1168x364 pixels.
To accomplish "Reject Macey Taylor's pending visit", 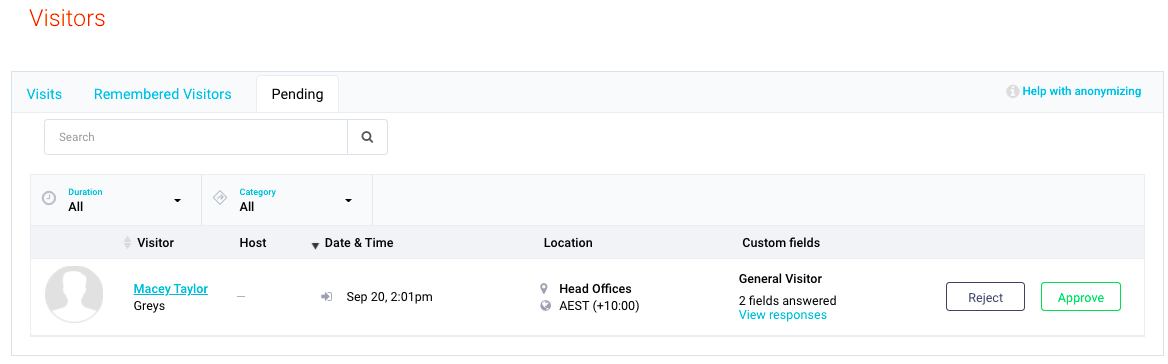I will click(986, 297).
